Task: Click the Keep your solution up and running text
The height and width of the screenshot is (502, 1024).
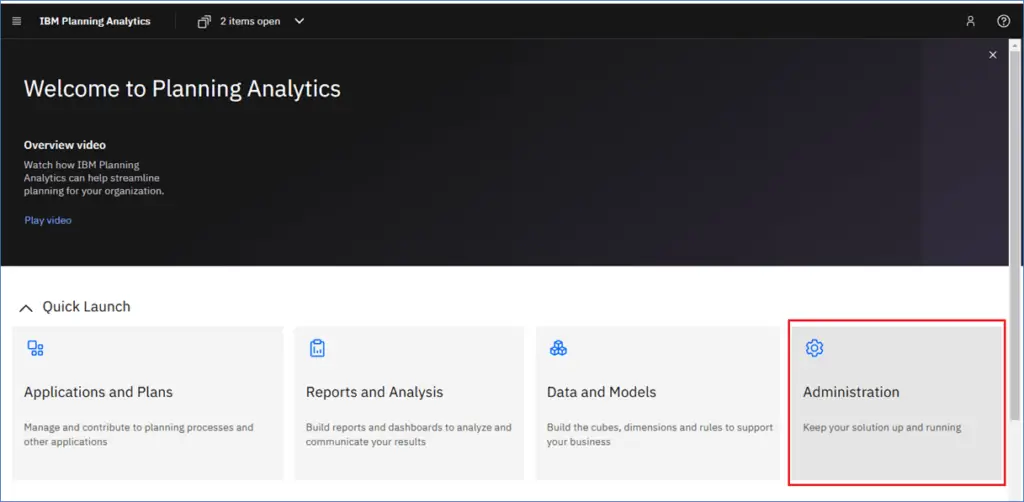Action: point(882,428)
